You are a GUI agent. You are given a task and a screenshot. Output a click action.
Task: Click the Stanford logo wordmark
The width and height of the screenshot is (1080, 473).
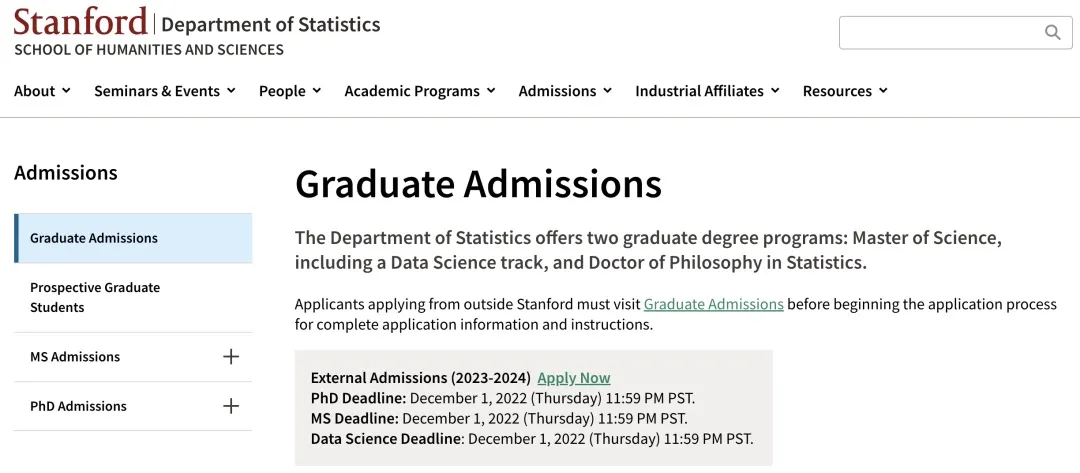80,21
